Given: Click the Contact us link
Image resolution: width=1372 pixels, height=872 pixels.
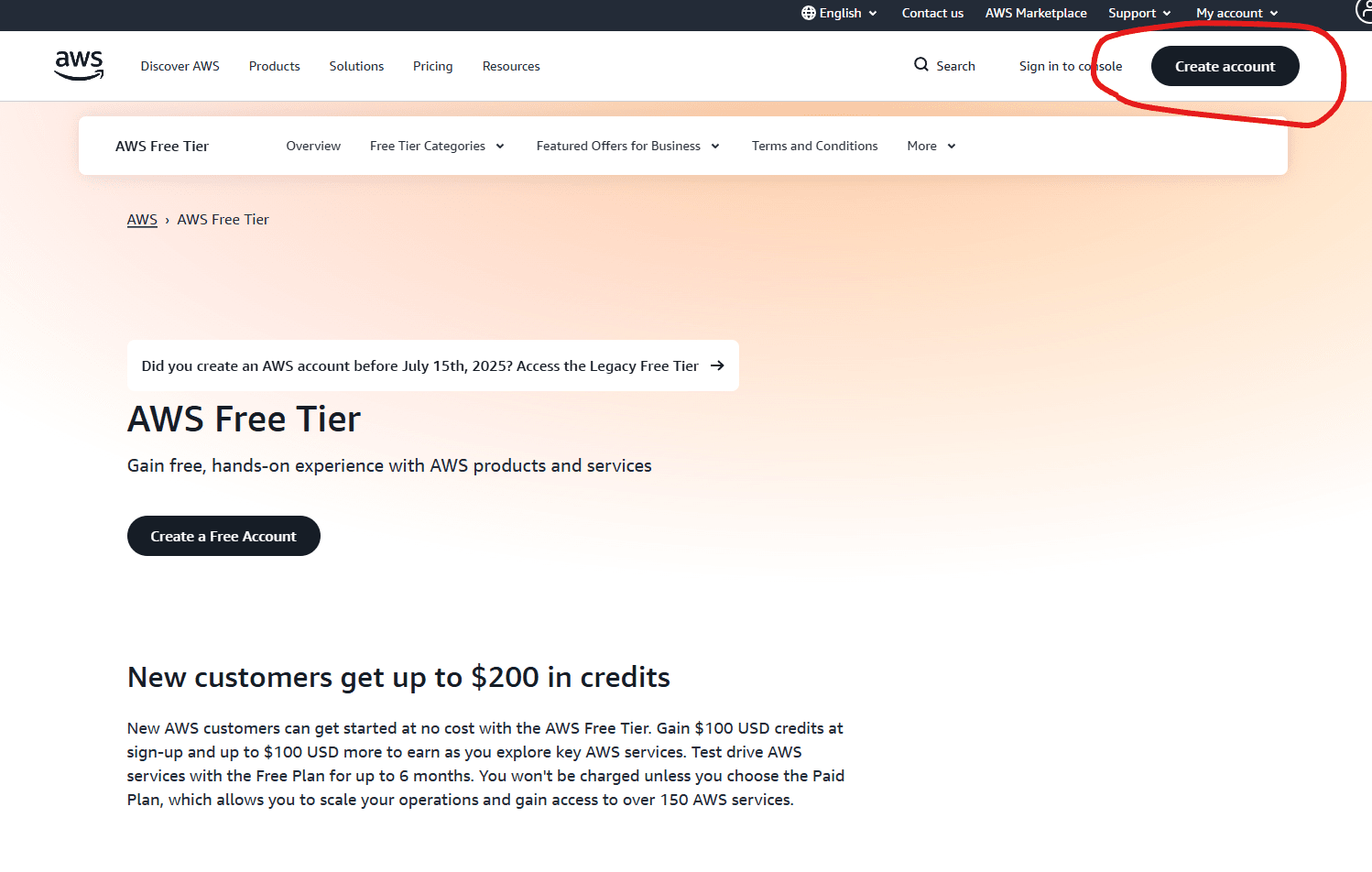Looking at the screenshot, I should (932, 13).
